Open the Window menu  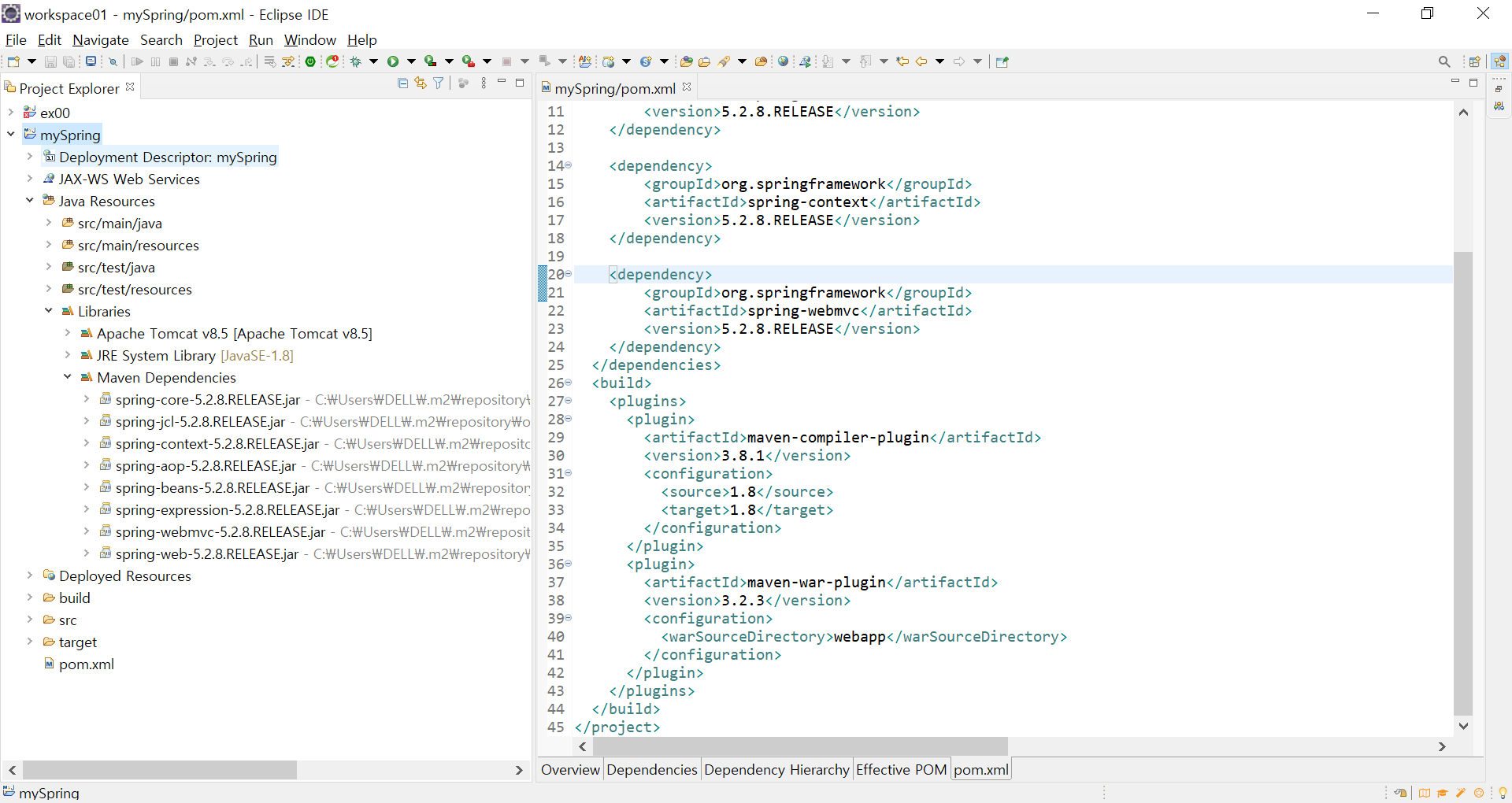310,39
